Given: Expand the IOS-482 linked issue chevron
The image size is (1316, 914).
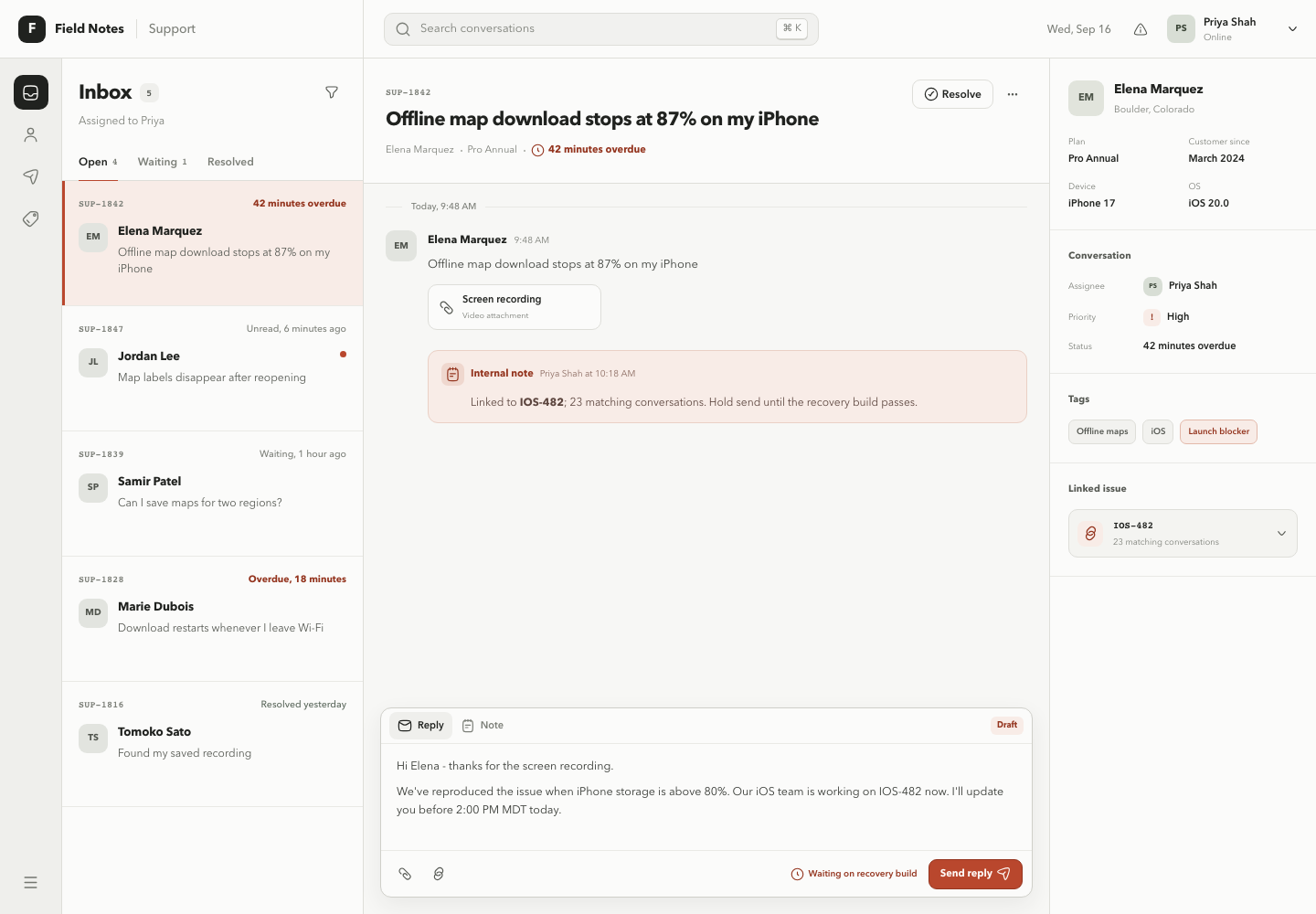Looking at the screenshot, I should click(1281, 534).
